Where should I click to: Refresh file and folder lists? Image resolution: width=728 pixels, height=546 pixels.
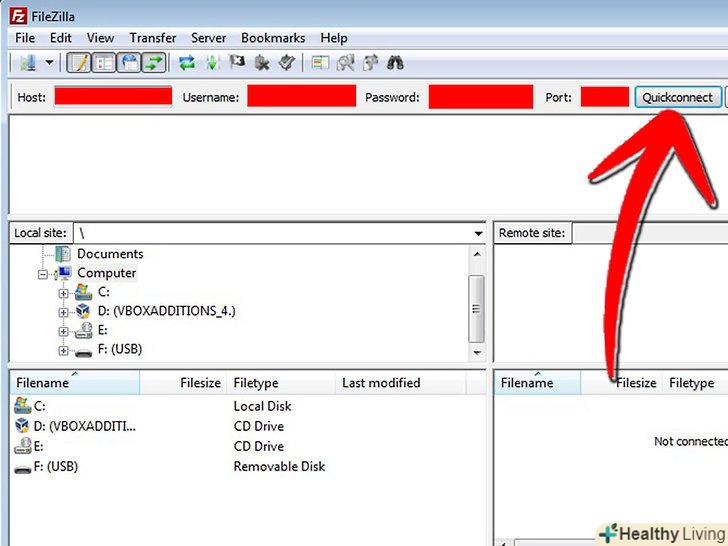[187, 63]
